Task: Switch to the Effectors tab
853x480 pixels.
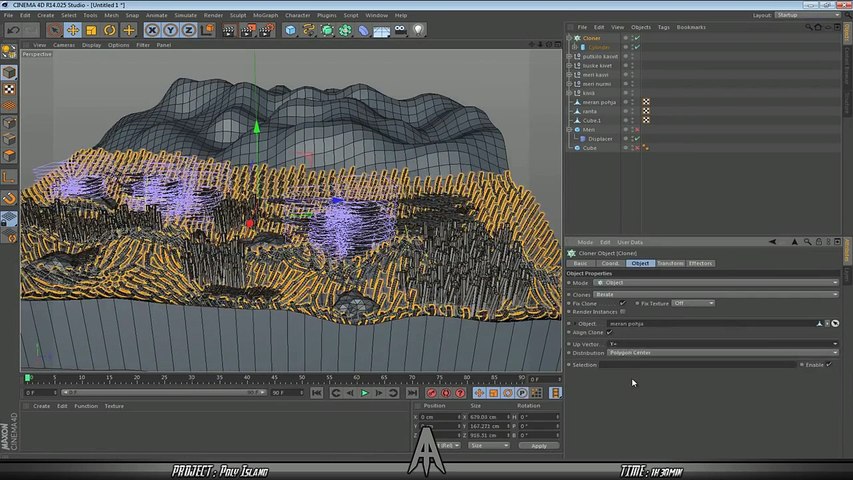Action: click(x=700, y=263)
